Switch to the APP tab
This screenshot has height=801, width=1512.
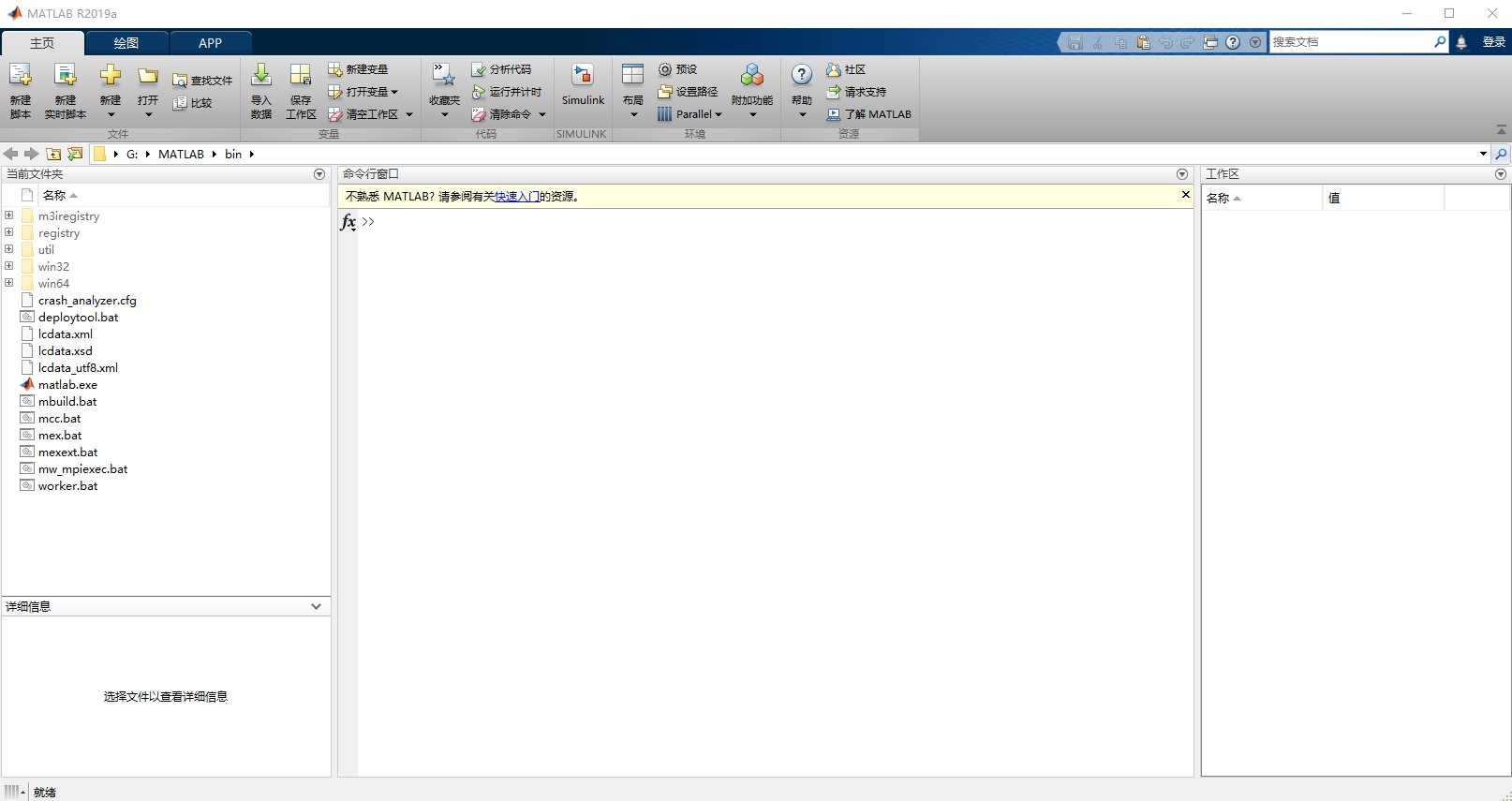tap(210, 43)
